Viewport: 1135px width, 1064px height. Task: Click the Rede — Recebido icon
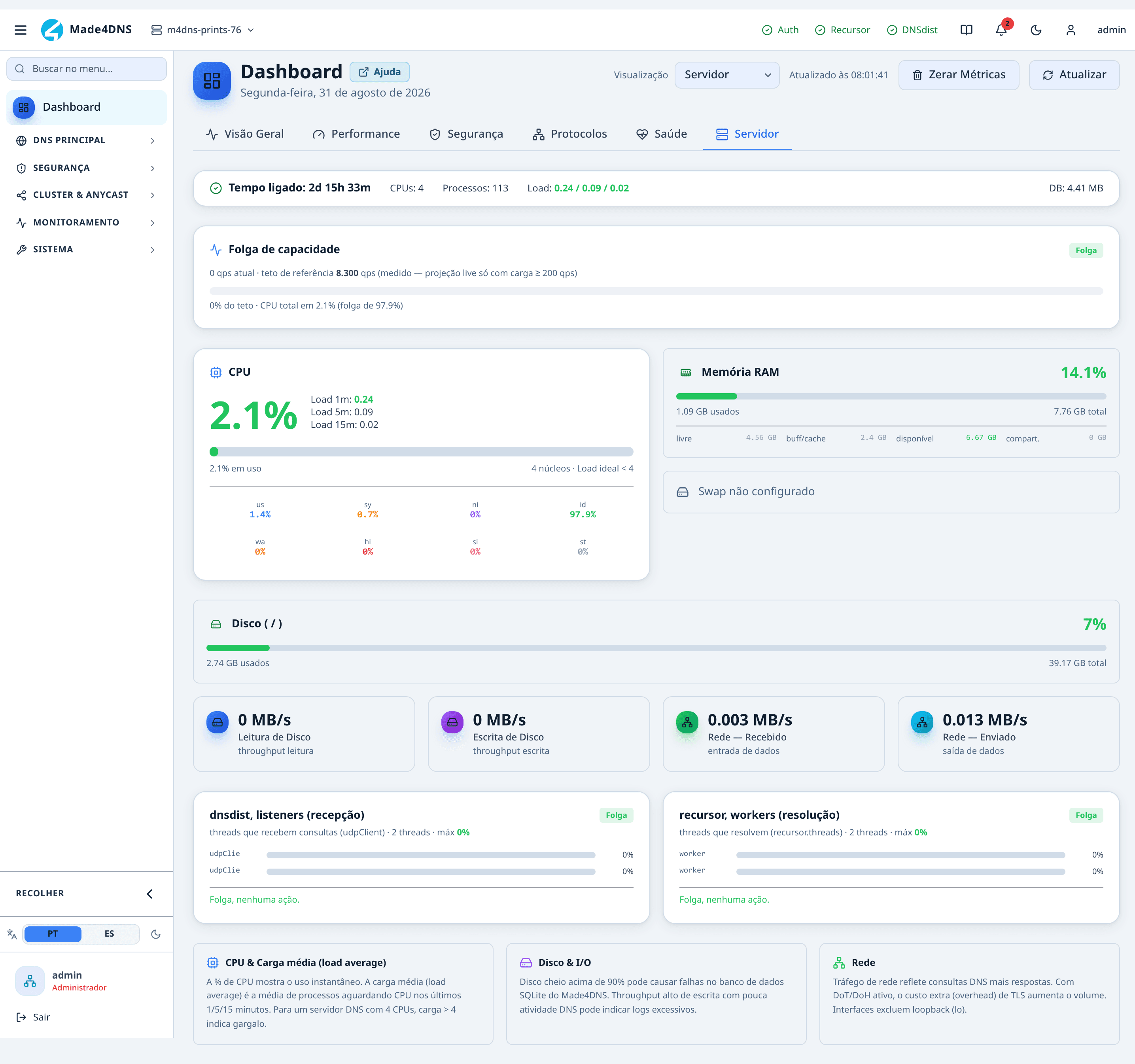[x=687, y=723]
